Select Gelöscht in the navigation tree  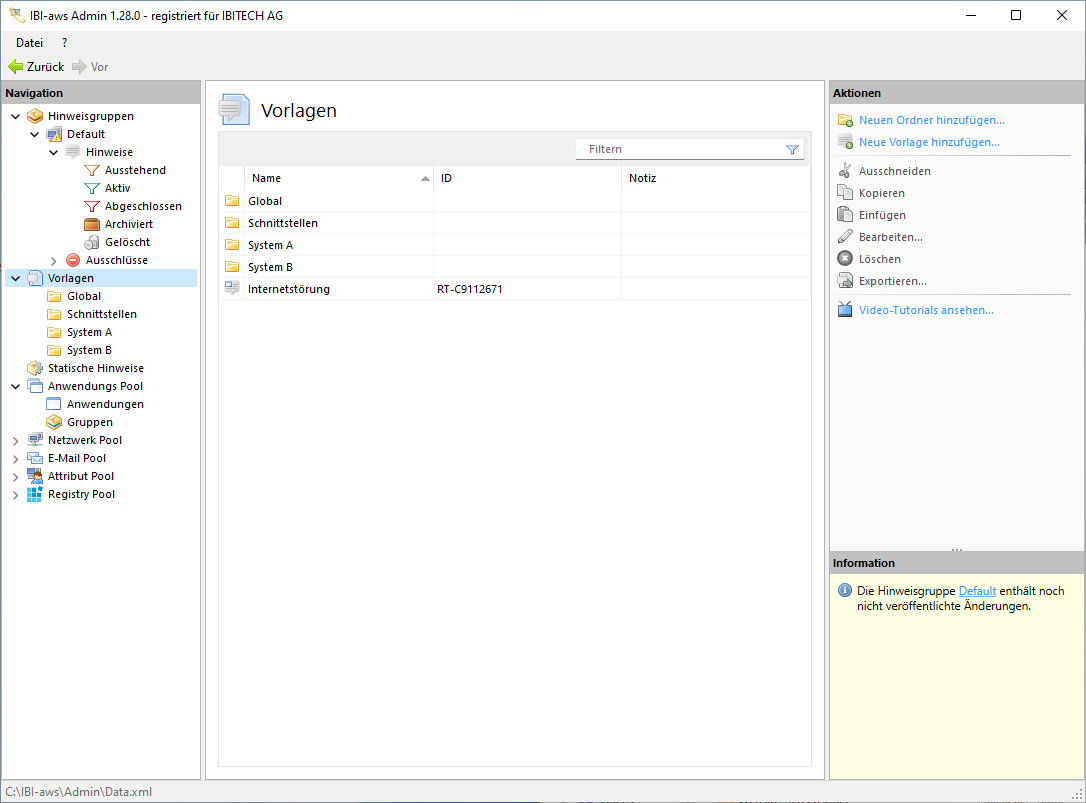(127, 242)
